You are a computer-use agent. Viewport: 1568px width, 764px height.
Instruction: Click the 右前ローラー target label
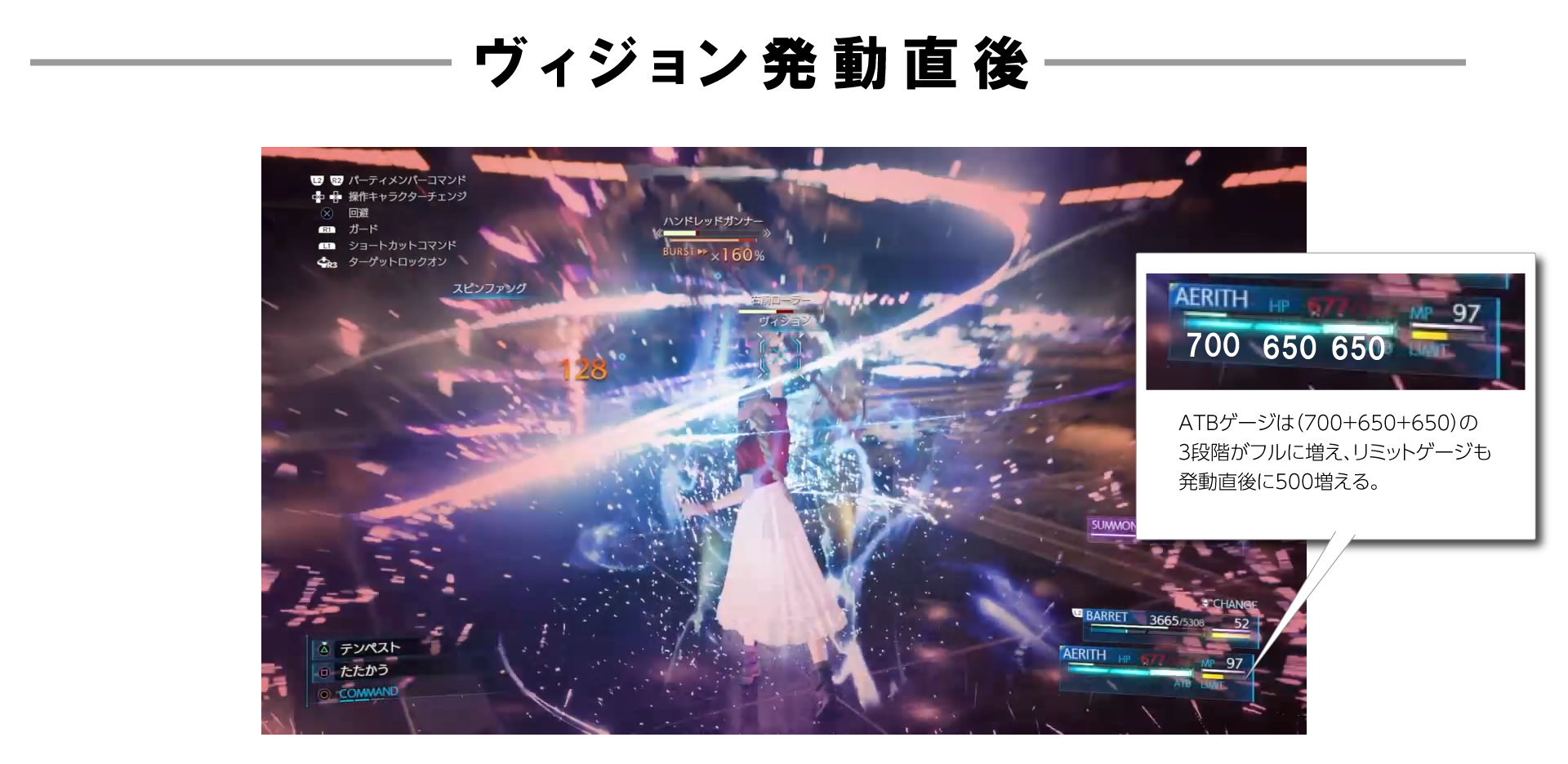coord(781,300)
